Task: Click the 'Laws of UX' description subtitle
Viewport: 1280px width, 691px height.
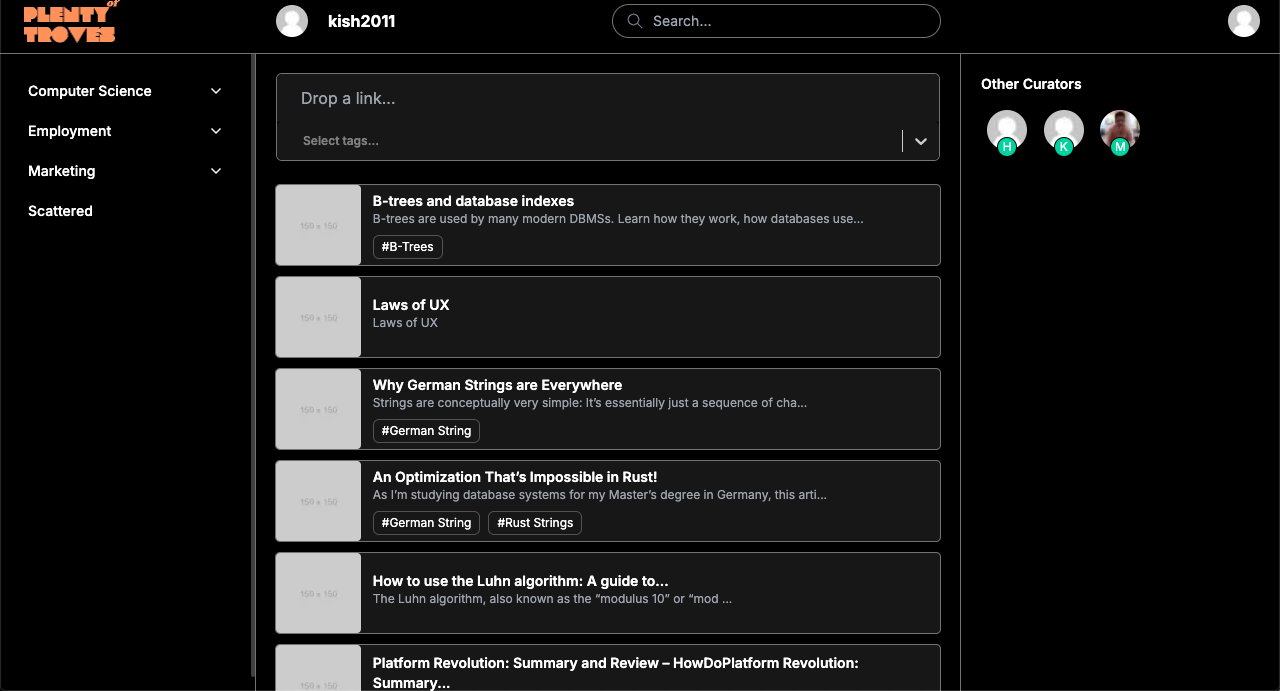Action: coord(405,323)
